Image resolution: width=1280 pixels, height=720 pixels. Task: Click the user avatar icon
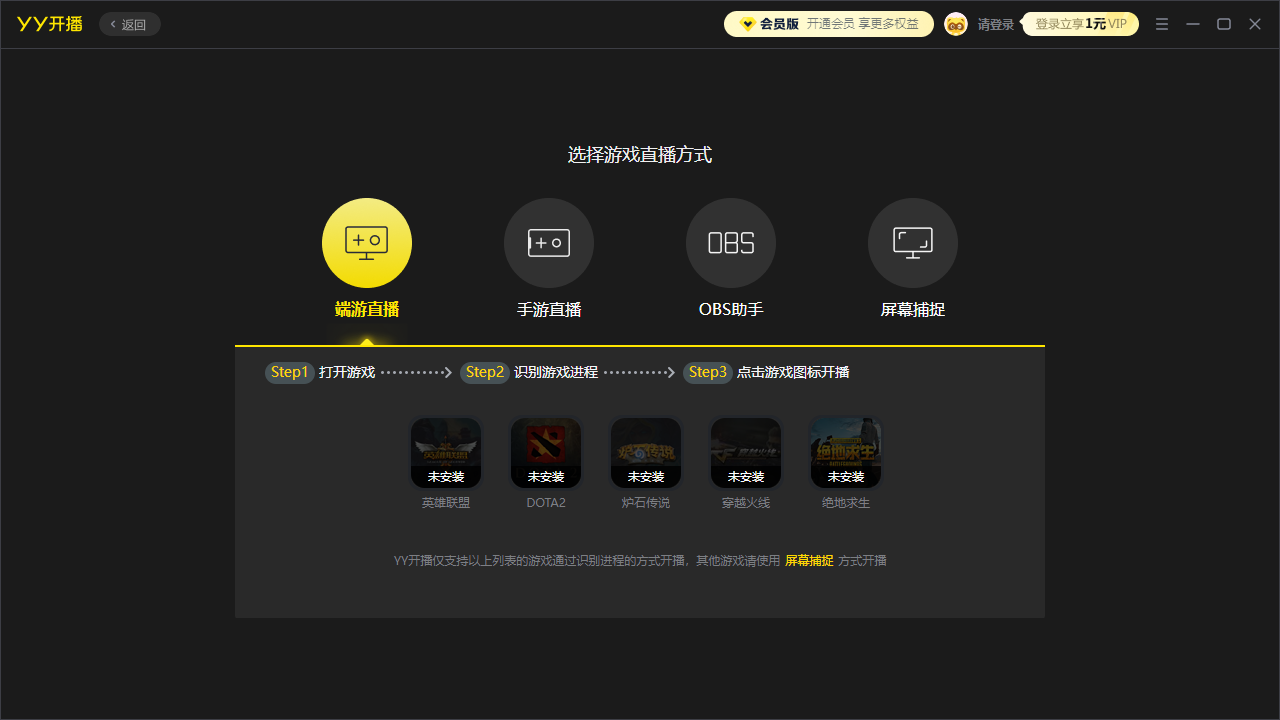(x=956, y=24)
